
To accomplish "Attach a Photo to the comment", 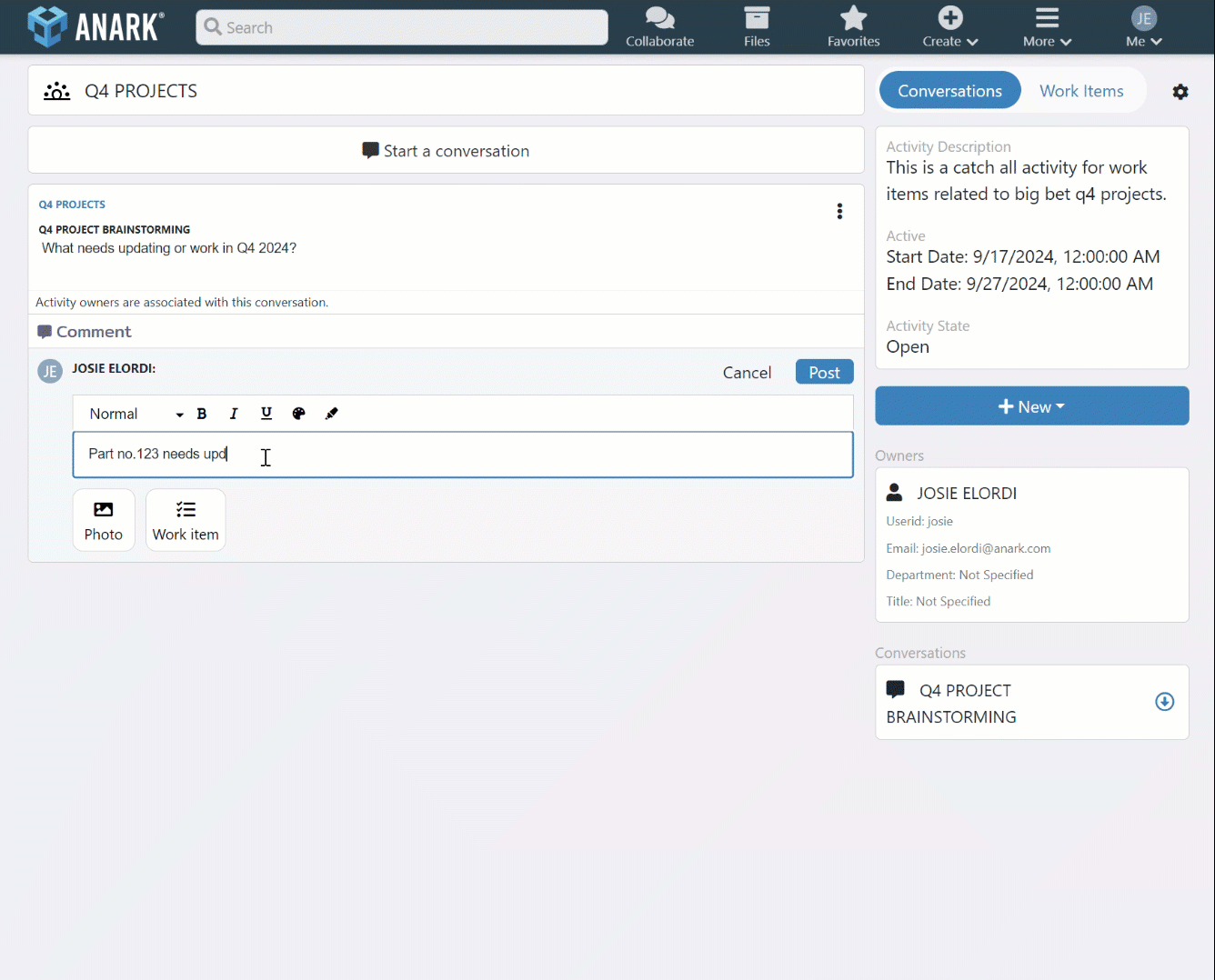I will point(104,520).
